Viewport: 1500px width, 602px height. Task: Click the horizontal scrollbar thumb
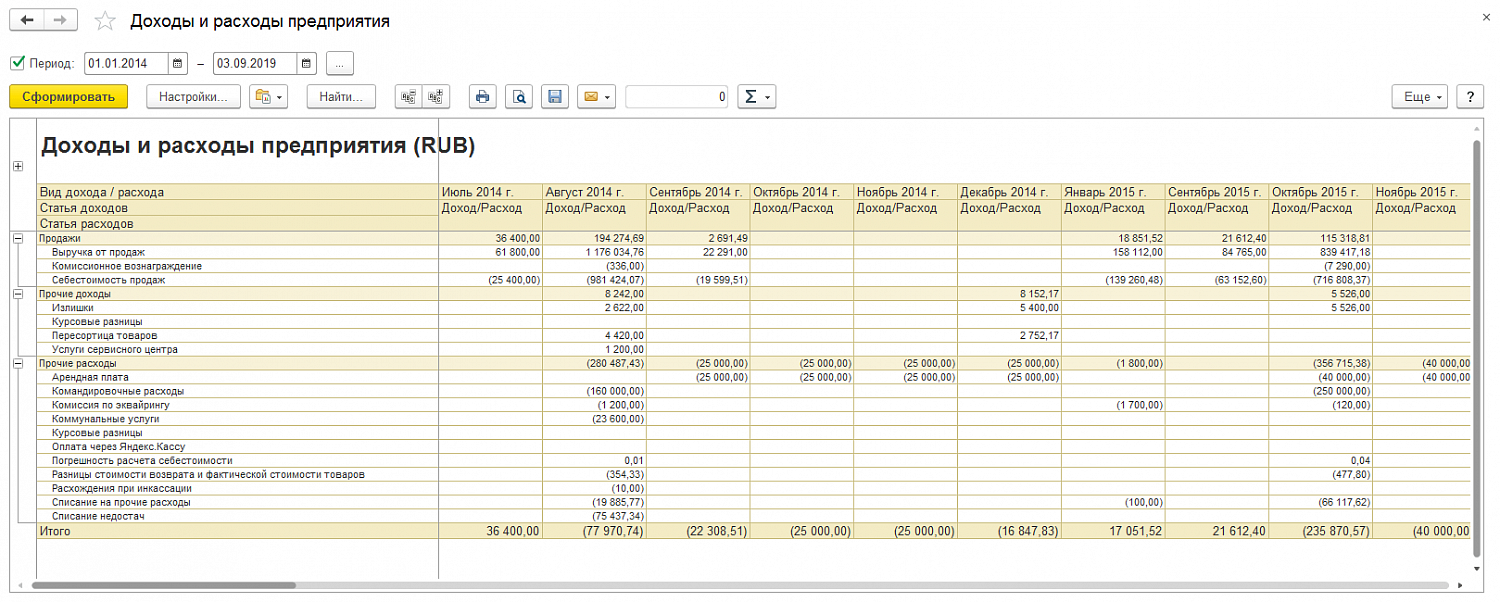coord(164,585)
